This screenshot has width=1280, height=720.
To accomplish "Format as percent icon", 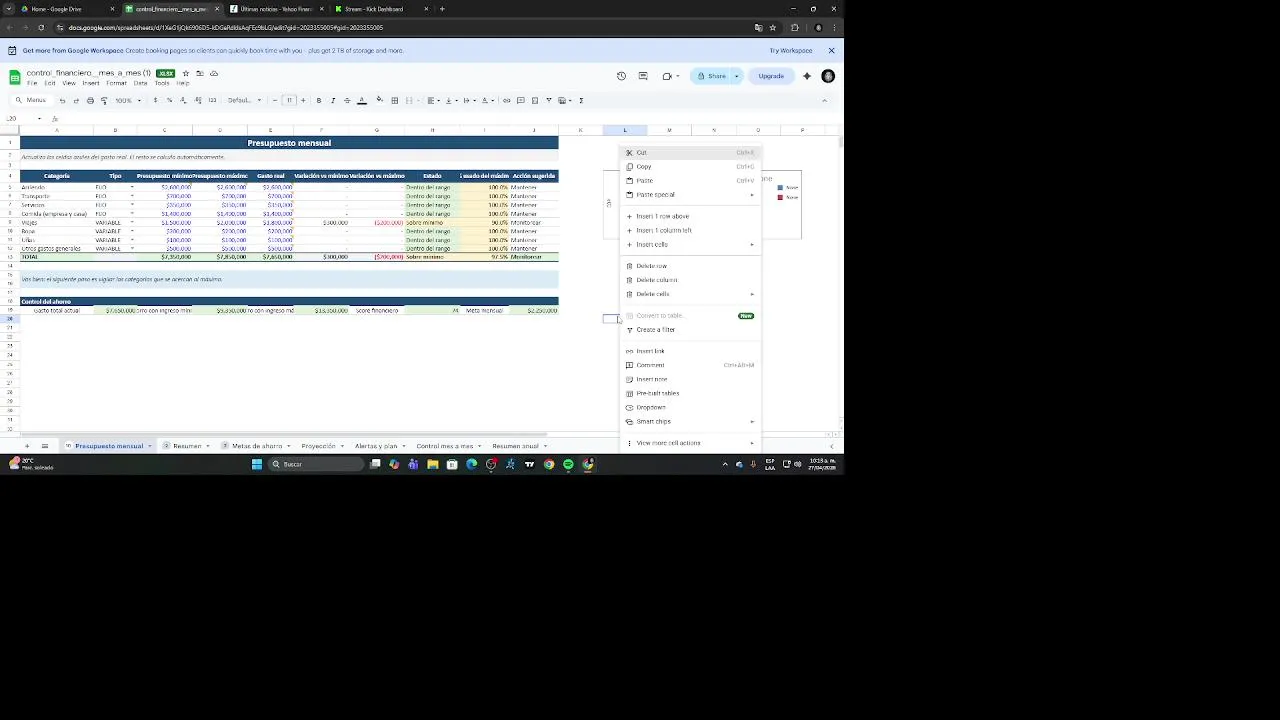I will click(169, 100).
